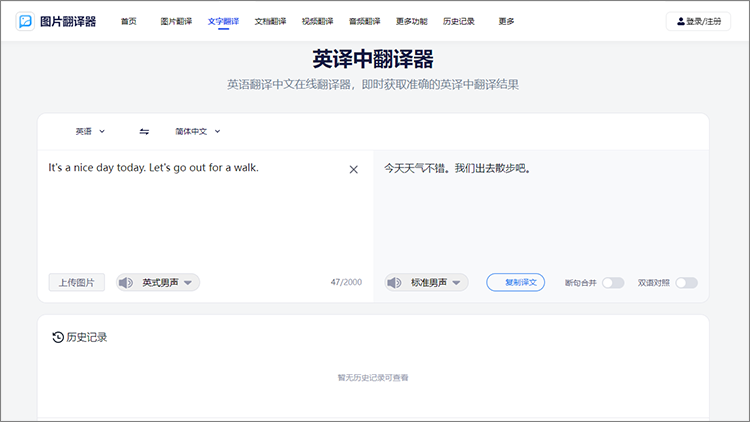Expand the 简体中文 target language dropdown
The width and height of the screenshot is (750, 422).
[197, 131]
